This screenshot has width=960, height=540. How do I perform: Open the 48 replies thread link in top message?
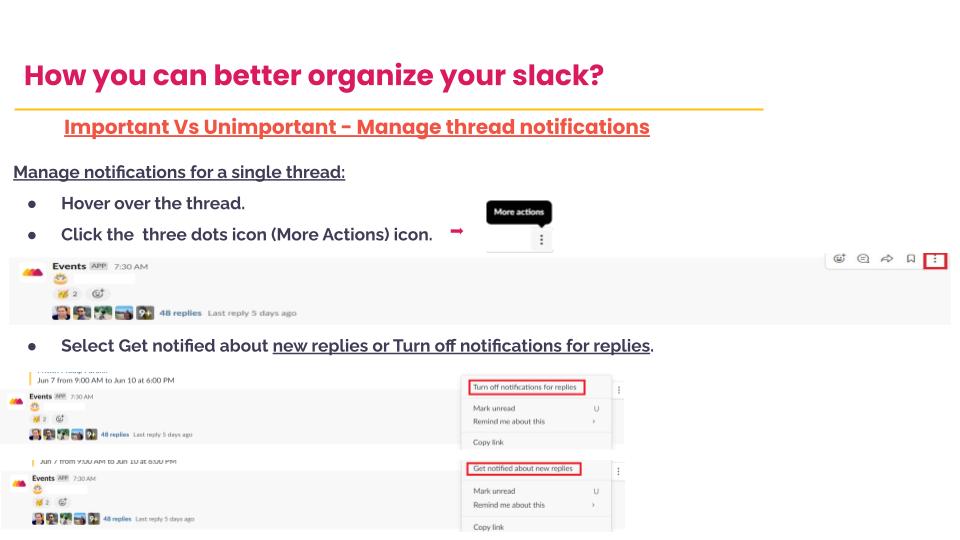pos(180,313)
